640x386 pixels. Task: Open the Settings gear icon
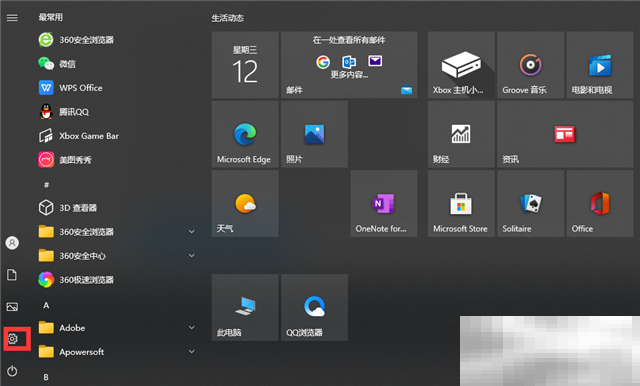click(13, 339)
